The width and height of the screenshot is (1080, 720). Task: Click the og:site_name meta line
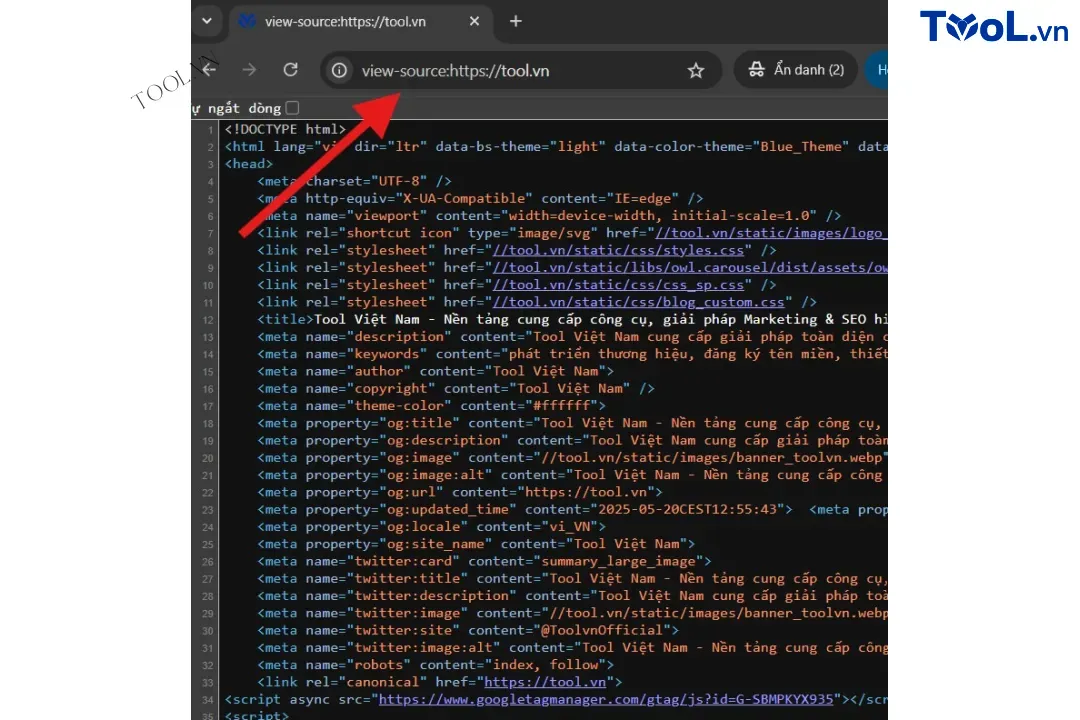477,544
